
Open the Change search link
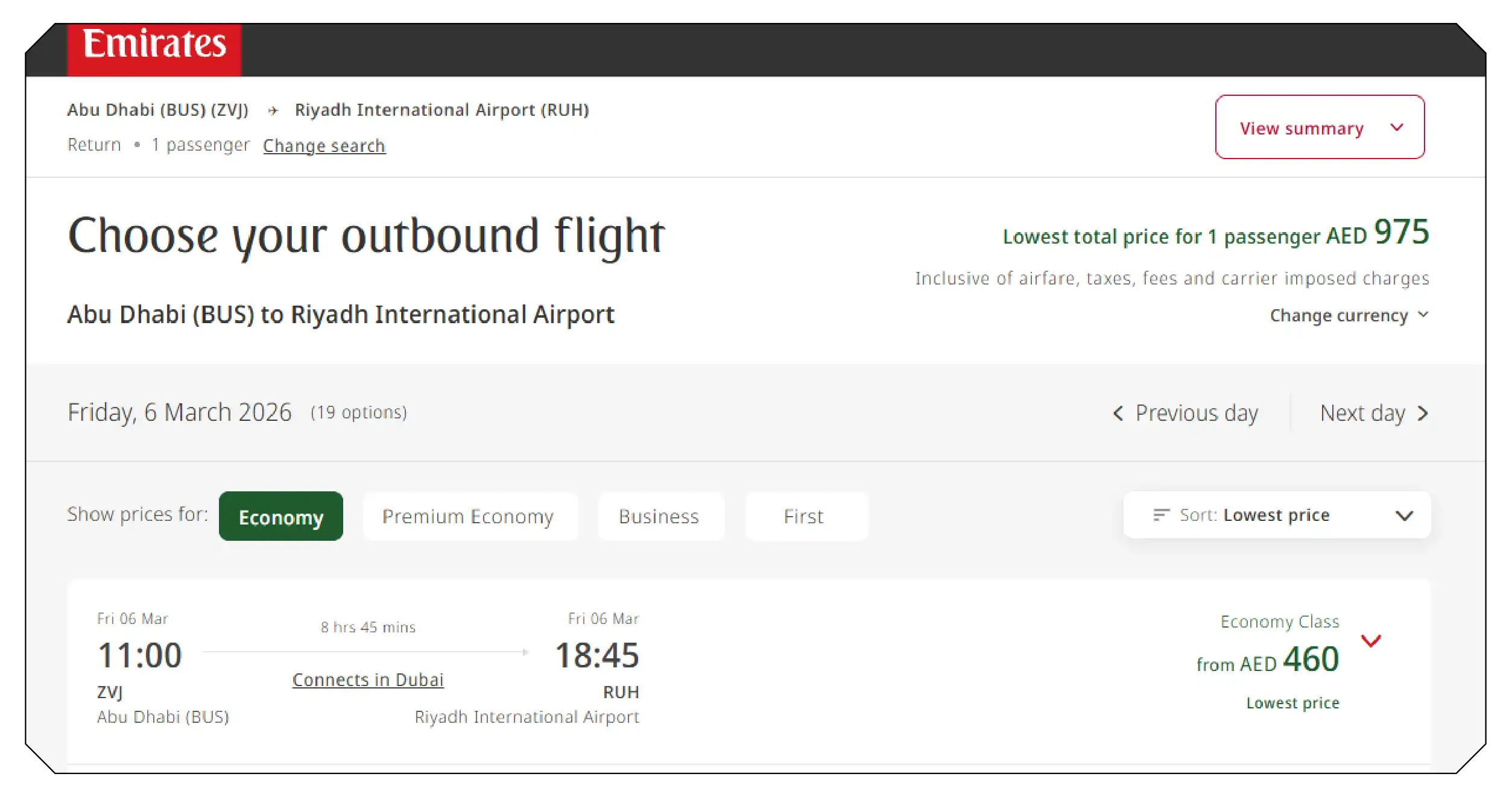(x=324, y=145)
